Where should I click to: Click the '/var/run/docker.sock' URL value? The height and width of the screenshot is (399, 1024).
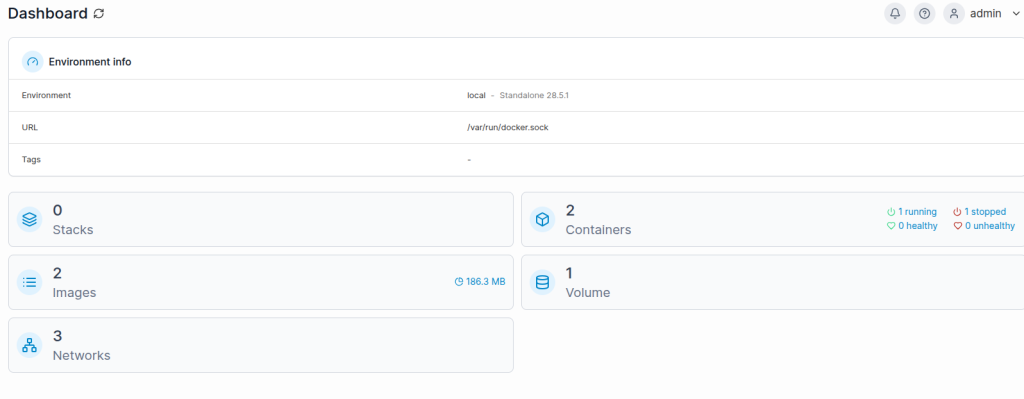click(x=507, y=127)
